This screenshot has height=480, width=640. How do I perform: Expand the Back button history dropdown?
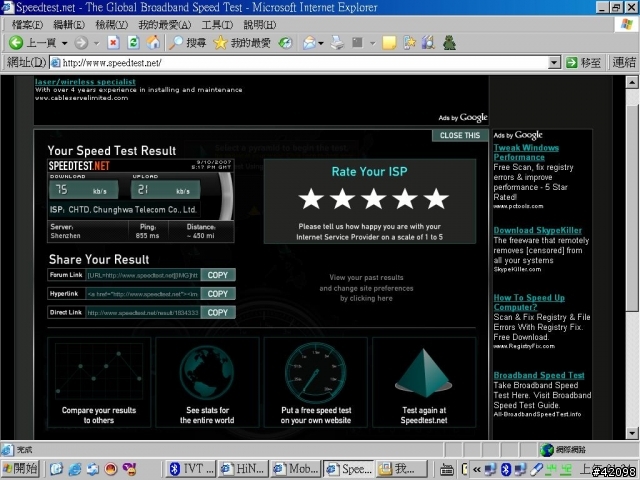(x=64, y=43)
